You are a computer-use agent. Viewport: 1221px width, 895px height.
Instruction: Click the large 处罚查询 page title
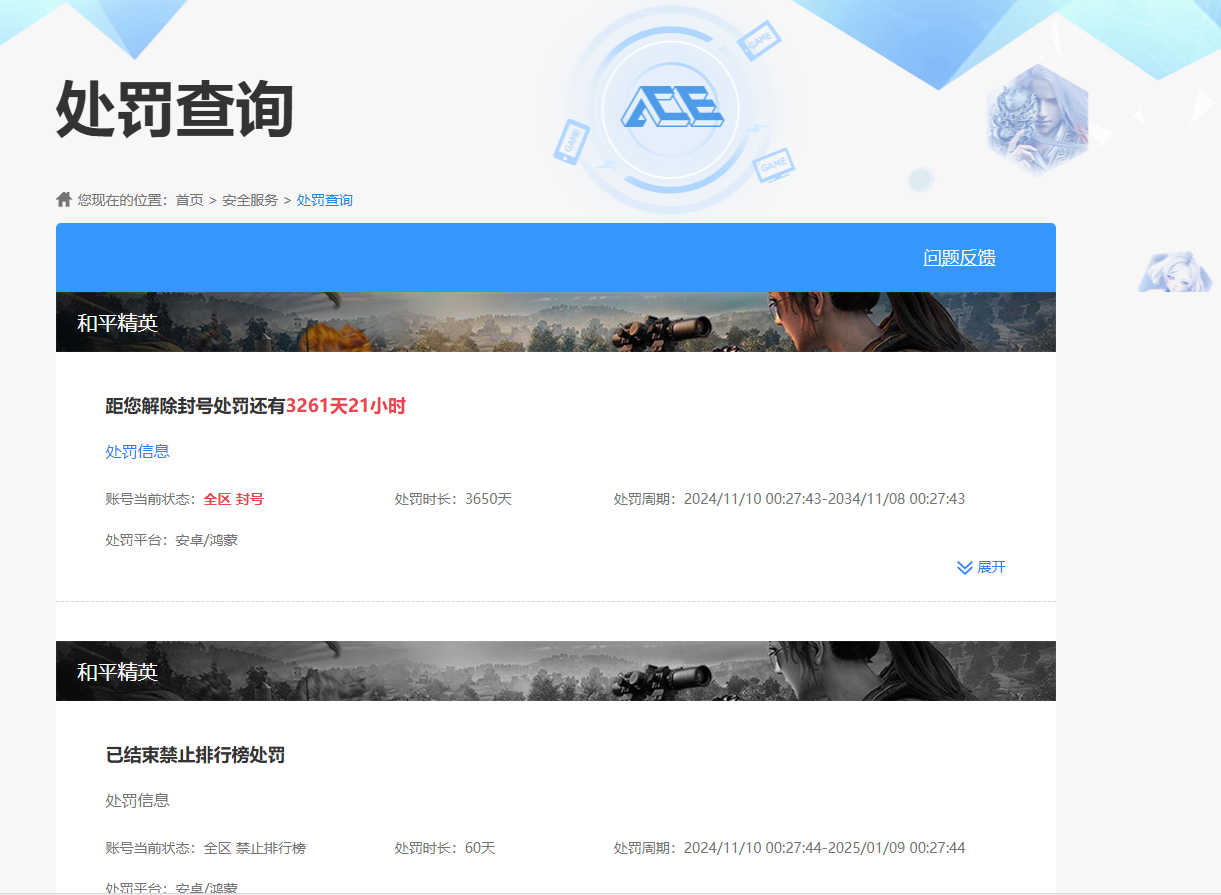(x=174, y=109)
